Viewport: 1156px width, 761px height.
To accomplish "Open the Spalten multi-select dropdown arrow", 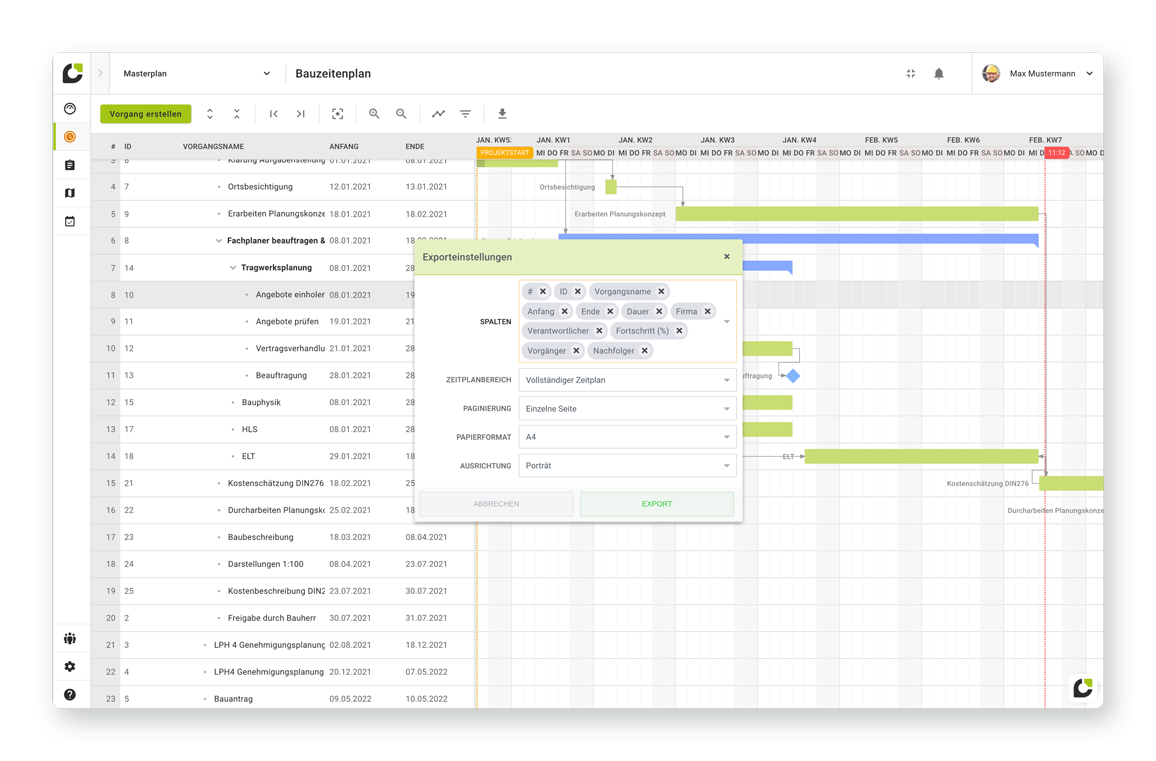I will pos(727,322).
